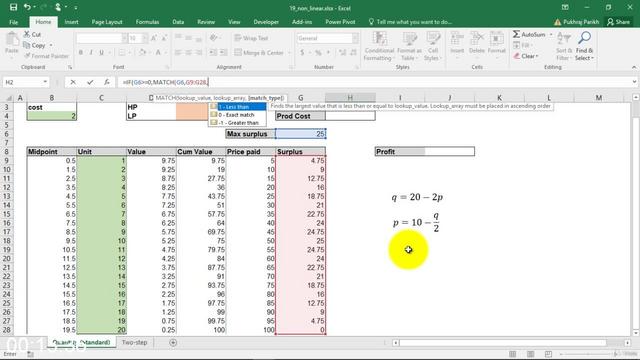
Task: Switch to the Insert ribbon tab
Action: click(x=71, y=22)
